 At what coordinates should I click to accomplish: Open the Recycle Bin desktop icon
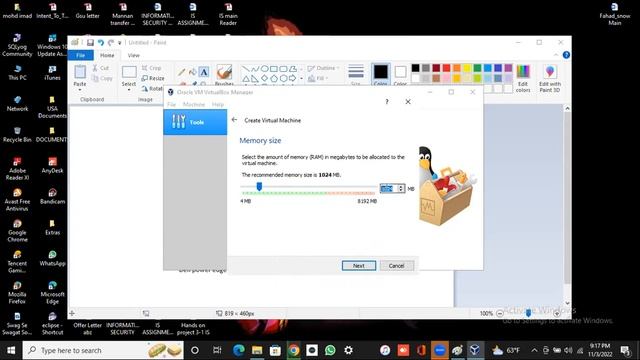coord(17,134)
